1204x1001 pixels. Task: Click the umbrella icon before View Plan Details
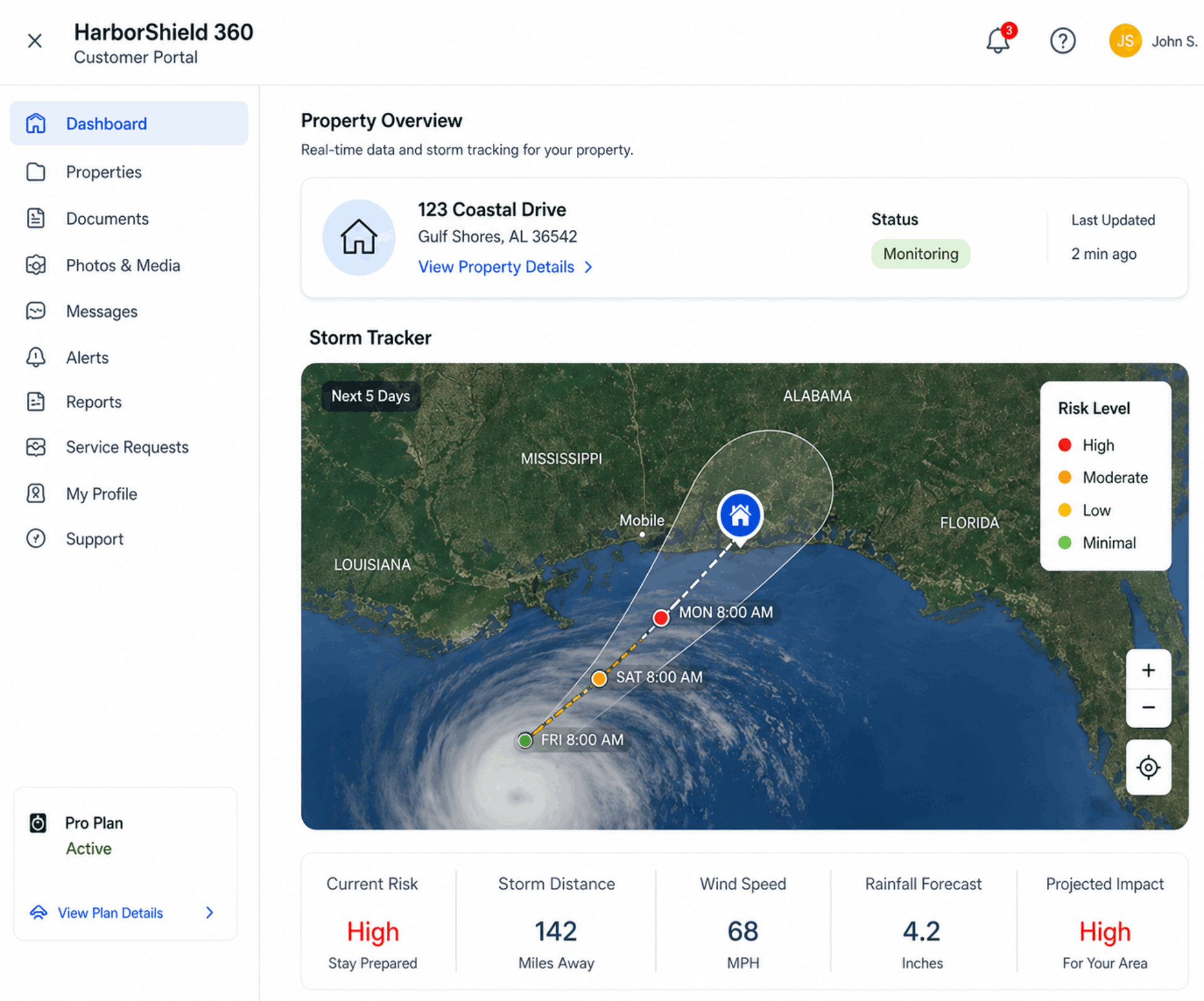(x=38, y=913)
